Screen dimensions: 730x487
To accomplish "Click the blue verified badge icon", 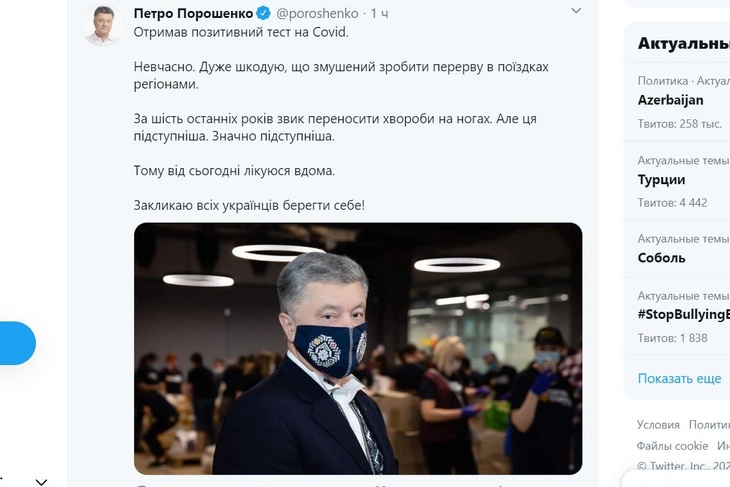I will [x=264, y=13].
